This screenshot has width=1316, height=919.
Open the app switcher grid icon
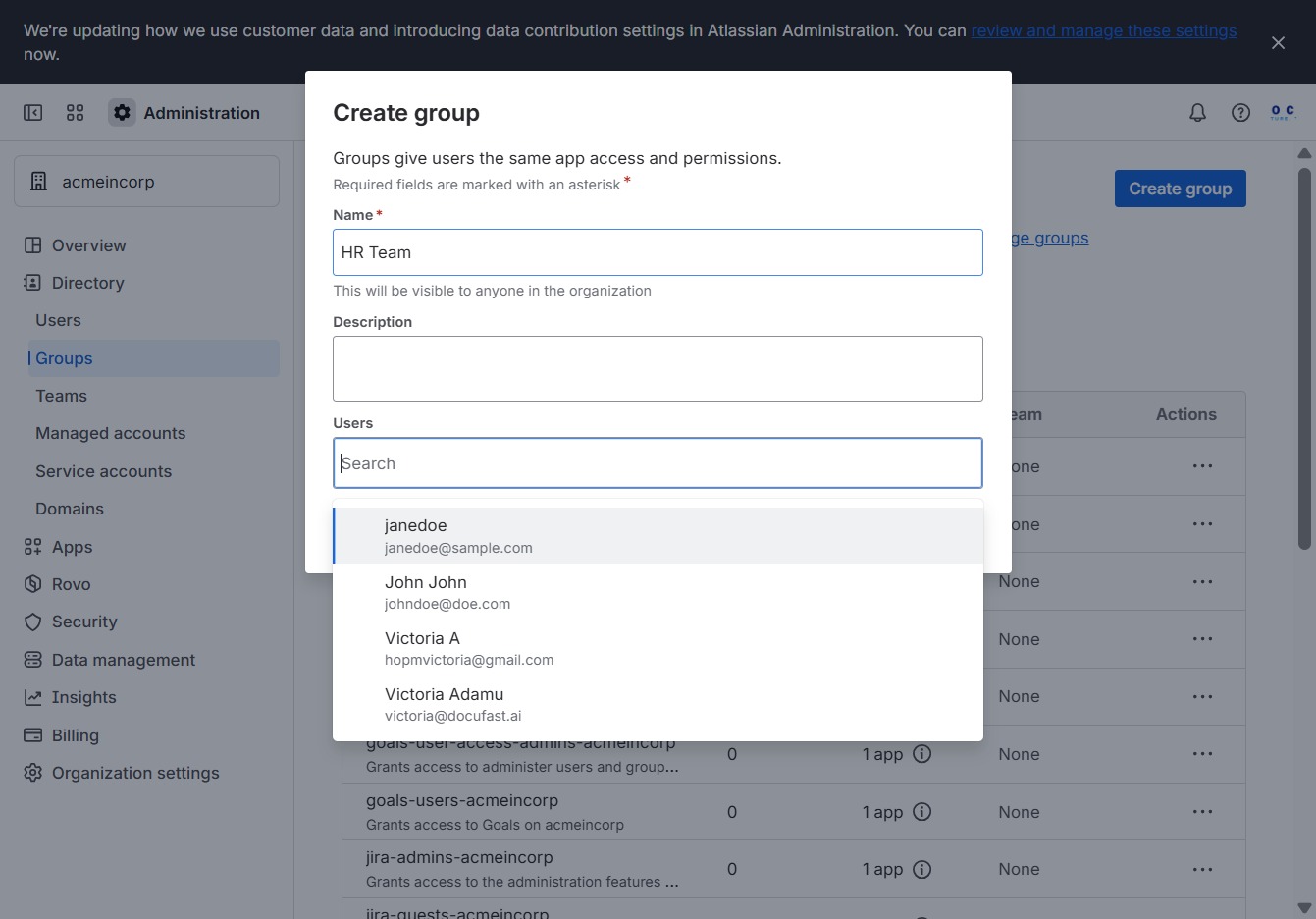tap(76, 113)
